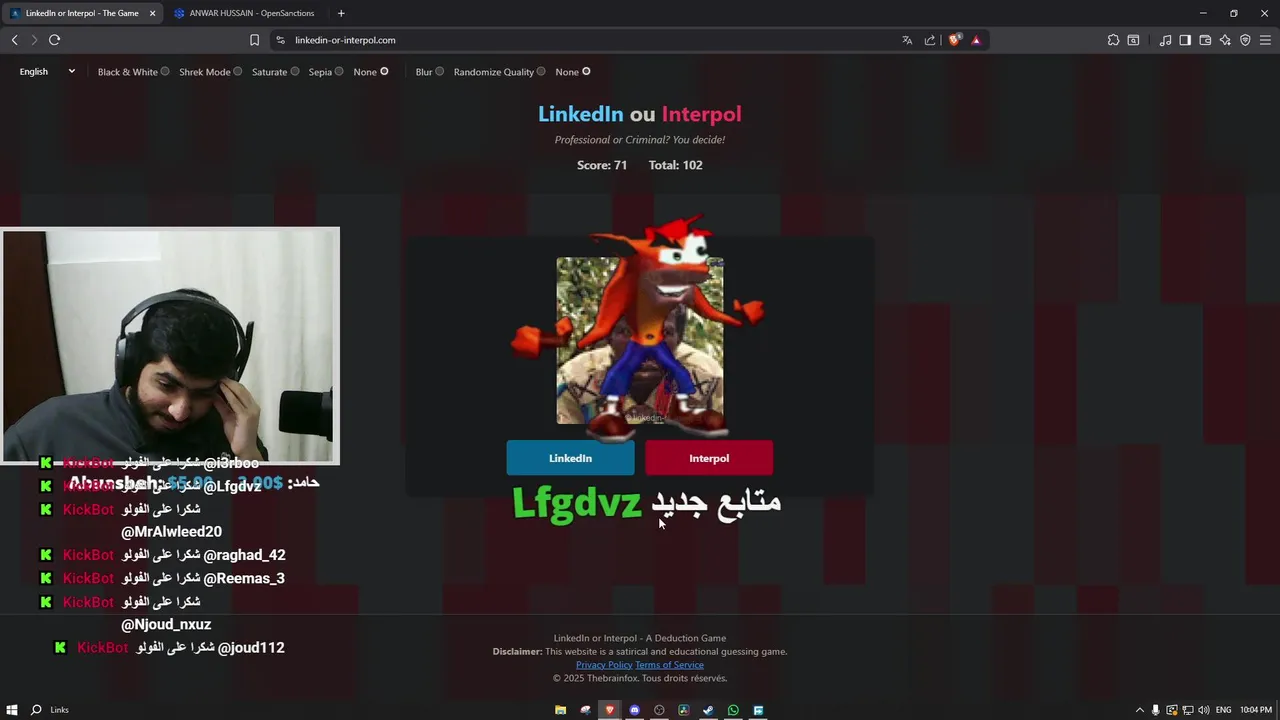Open the clock showing 10:04 PM
The width and height of the screenshot is (1280, 720).
point(1256,710)
